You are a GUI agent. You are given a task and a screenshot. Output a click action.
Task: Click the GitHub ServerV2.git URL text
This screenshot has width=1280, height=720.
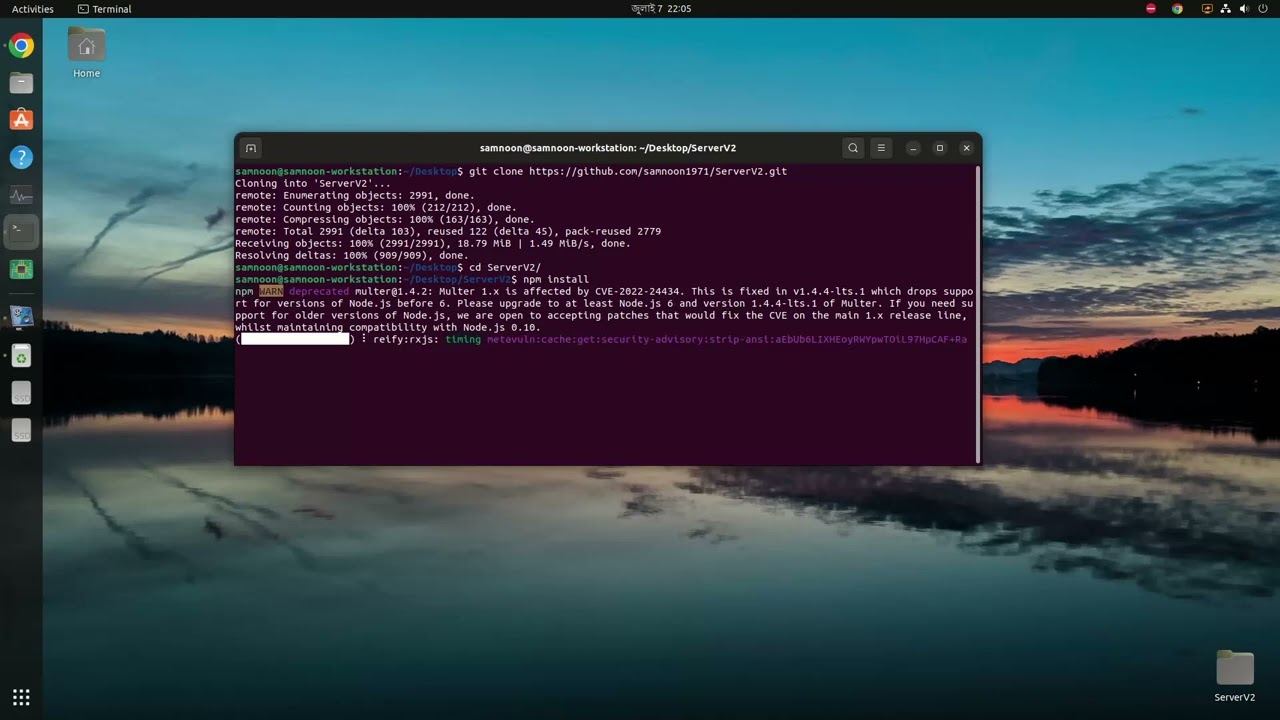click(x=658, y=172)
